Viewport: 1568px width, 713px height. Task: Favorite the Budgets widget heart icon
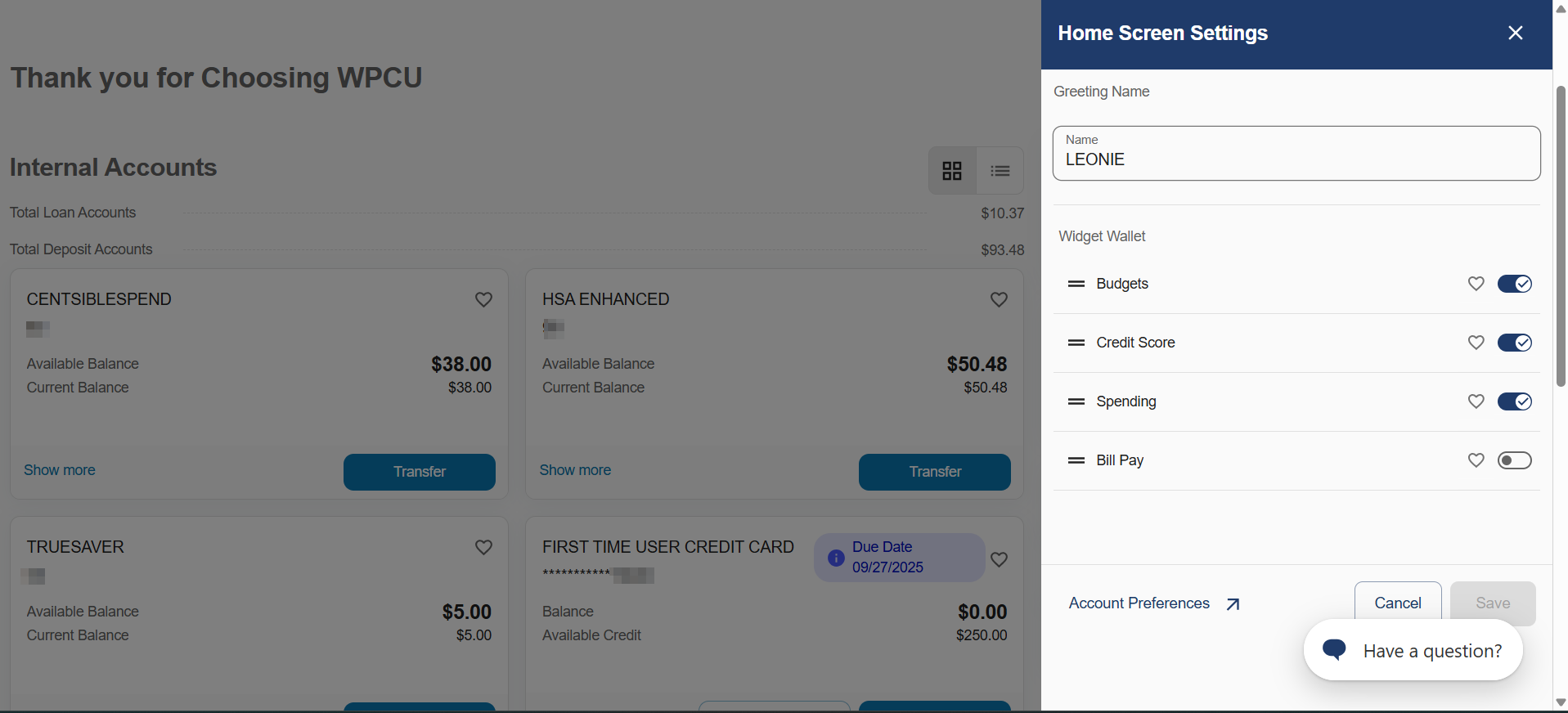1476,284
